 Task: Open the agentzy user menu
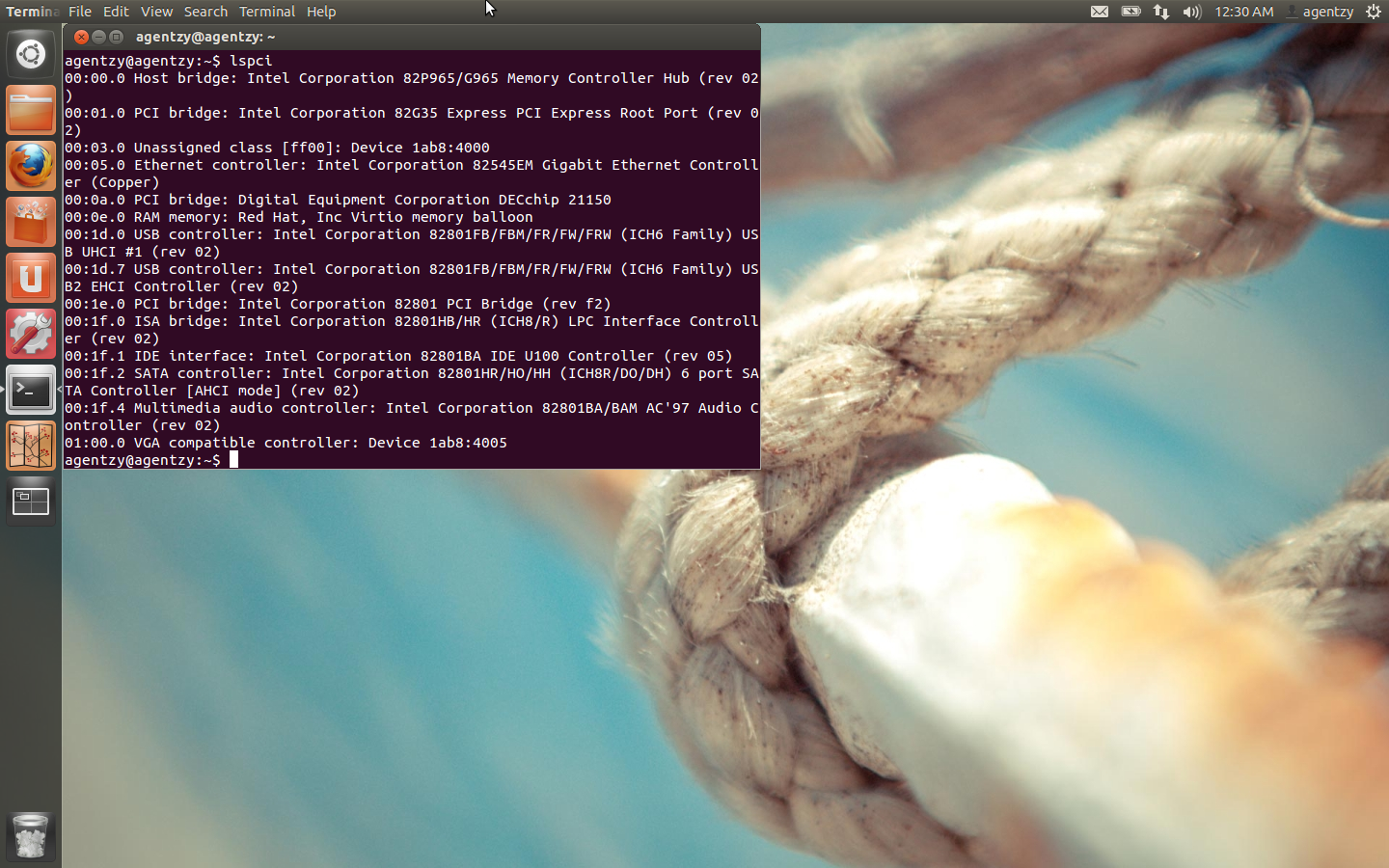[x=1320, y=12]
